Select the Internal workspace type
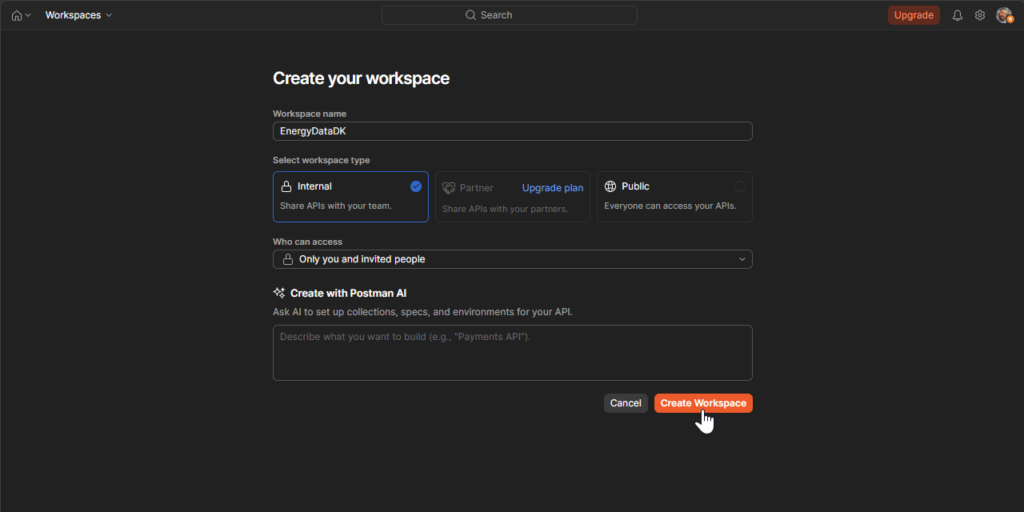 [x=351, y=197]
